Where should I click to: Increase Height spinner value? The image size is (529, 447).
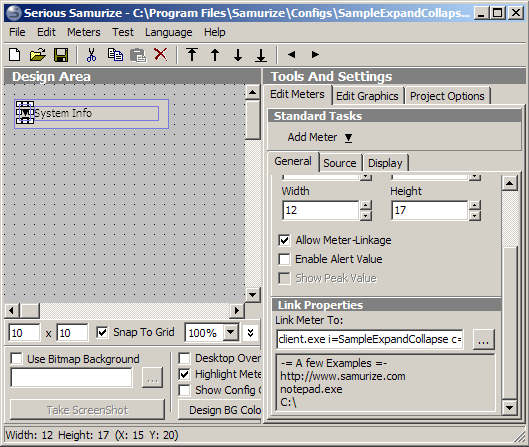tap(475, 205)
